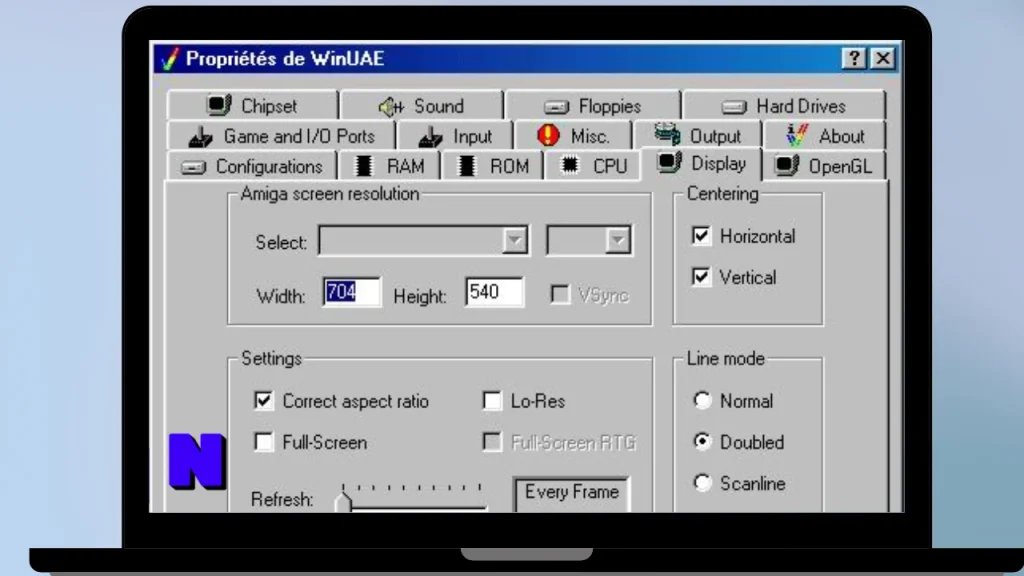The height and width of the screenshot is (576, 1024).
Task: Disable Correct aspect ratio
Action: pyautogui.click(x=264, y=400)
